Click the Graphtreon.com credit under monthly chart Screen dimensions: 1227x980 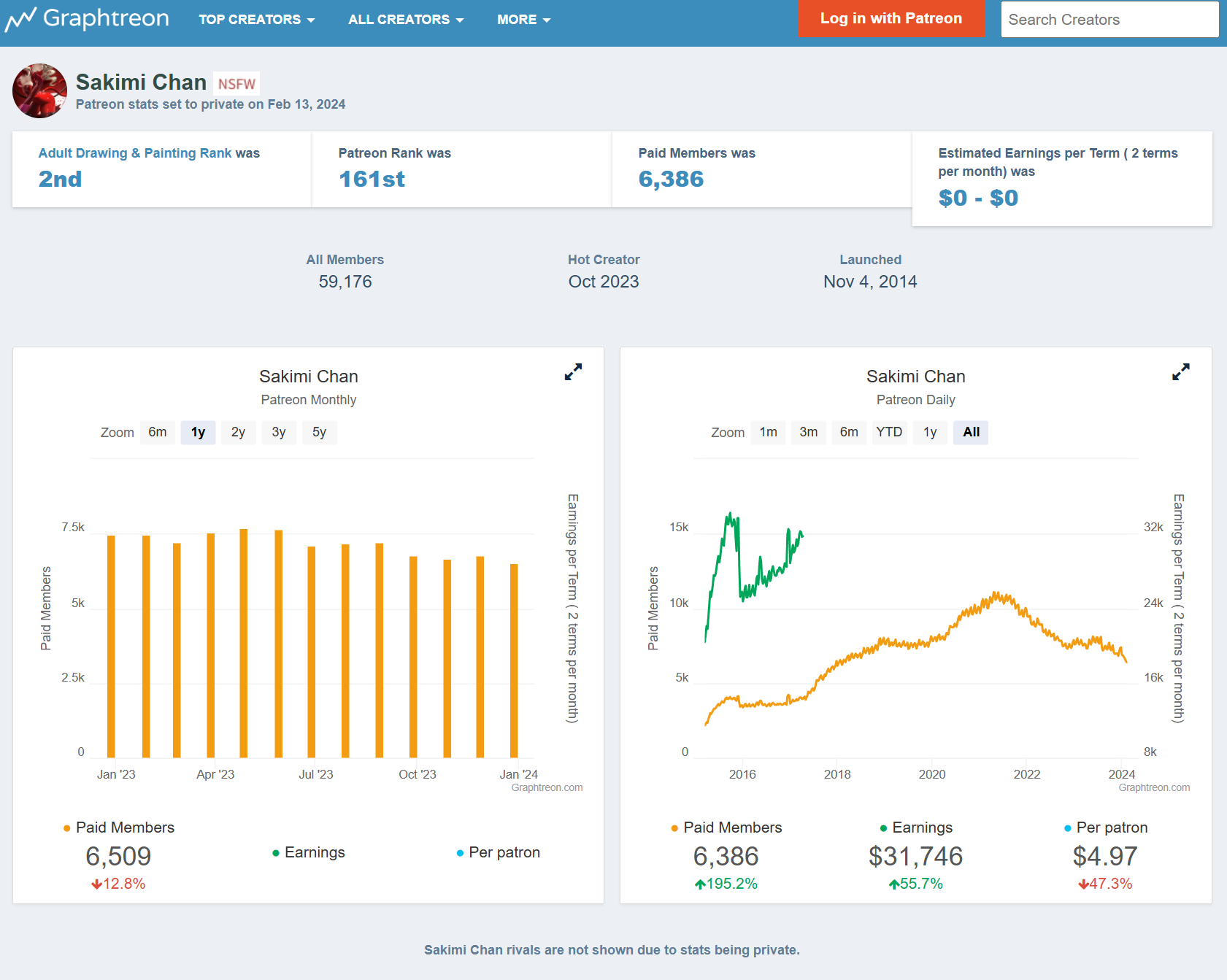547,787
